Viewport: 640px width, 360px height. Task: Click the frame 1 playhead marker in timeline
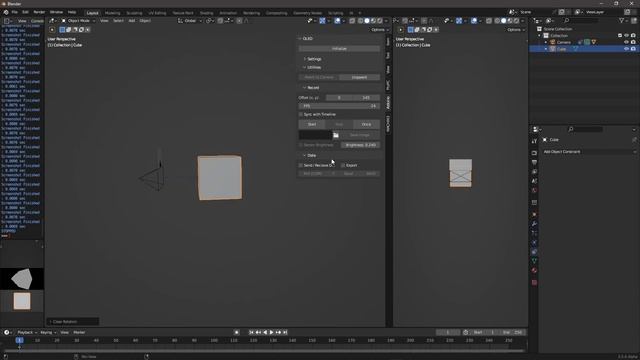tap(19, 340)
